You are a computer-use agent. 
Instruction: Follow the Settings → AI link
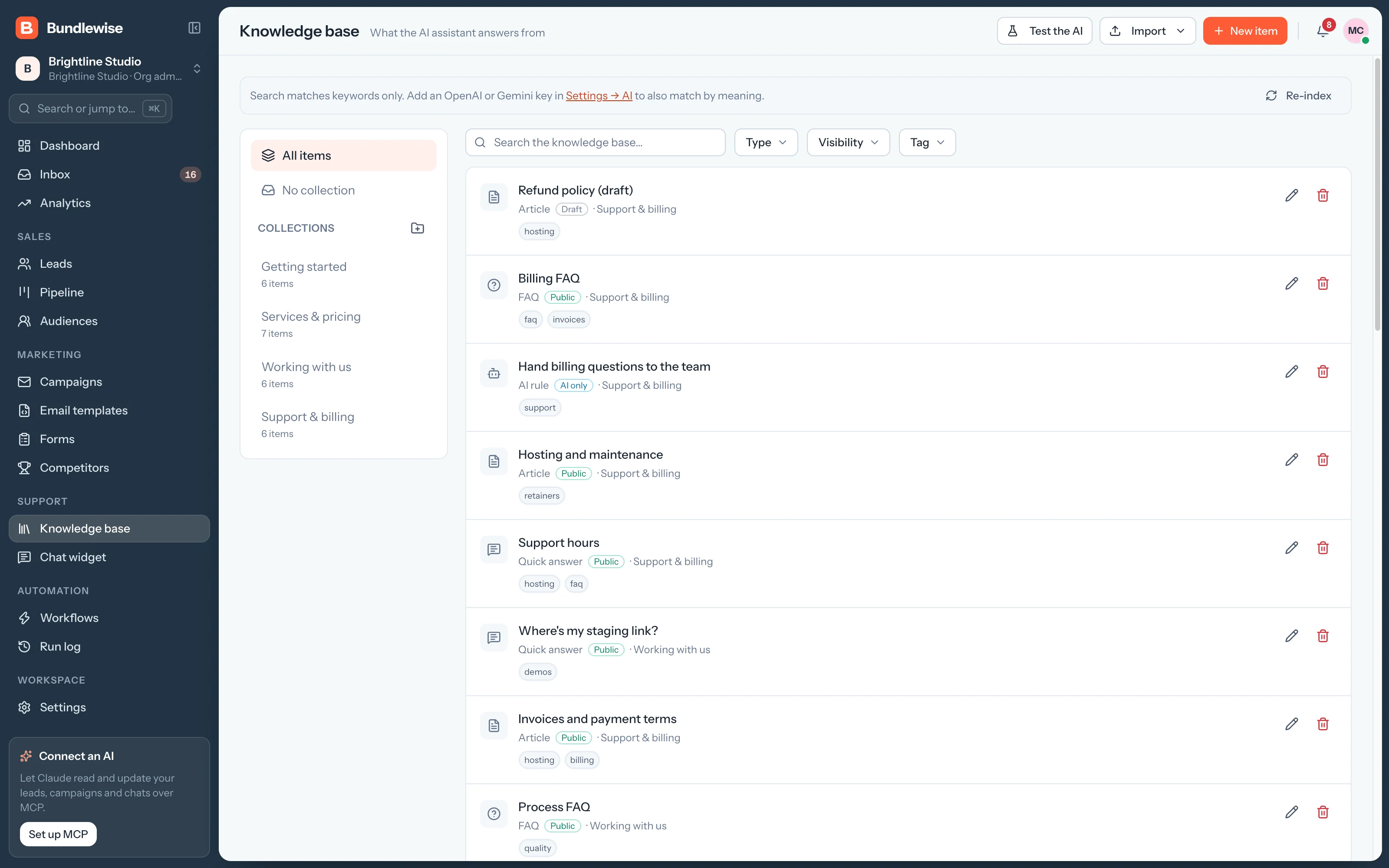[x=599, y=96]
